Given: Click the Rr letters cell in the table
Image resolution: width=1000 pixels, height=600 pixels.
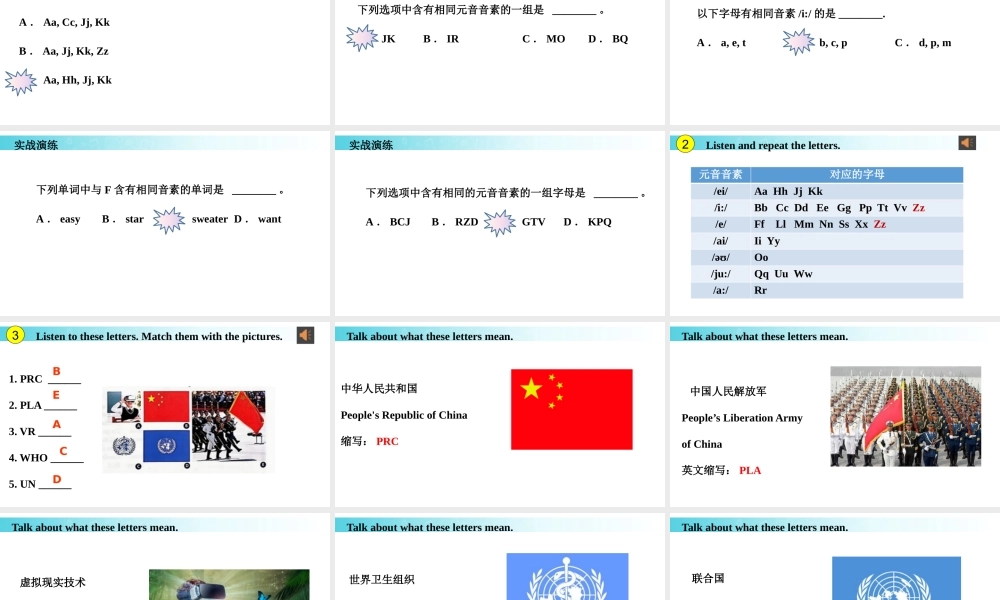Looking at the screenshot, I should click(857, 291).
